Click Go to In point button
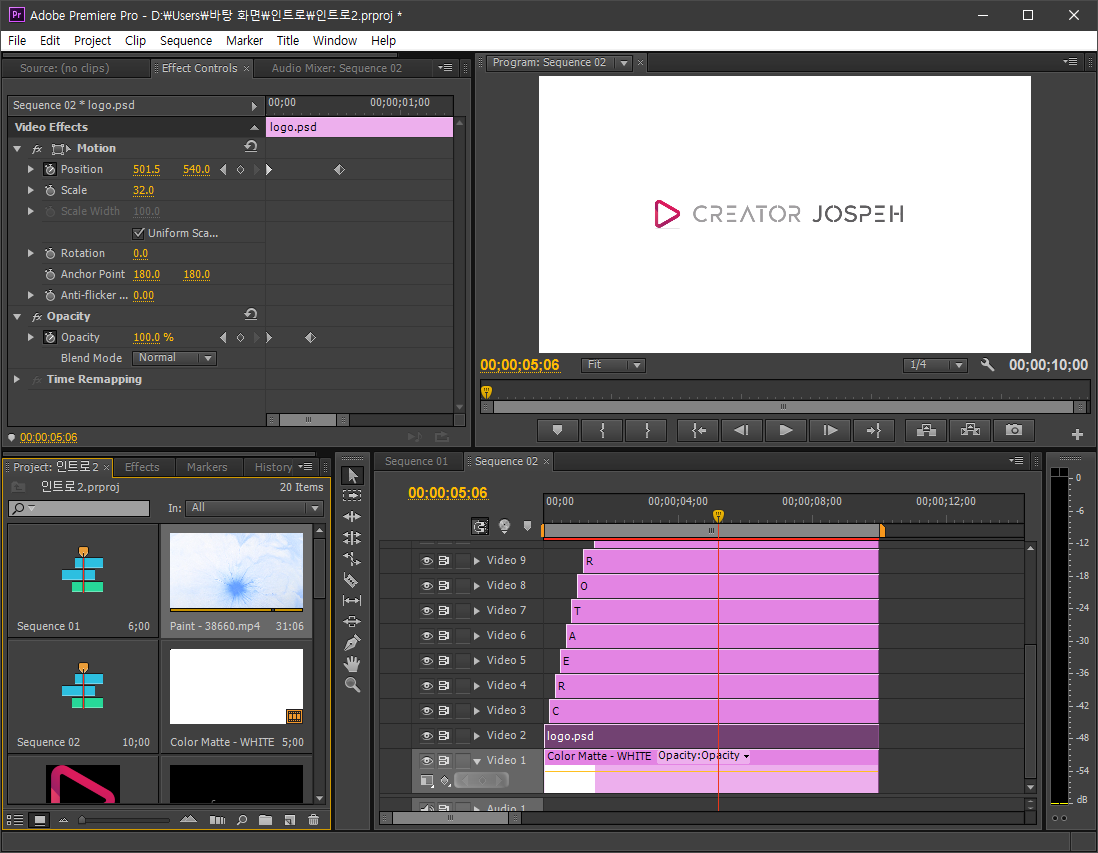 (698, 430)
